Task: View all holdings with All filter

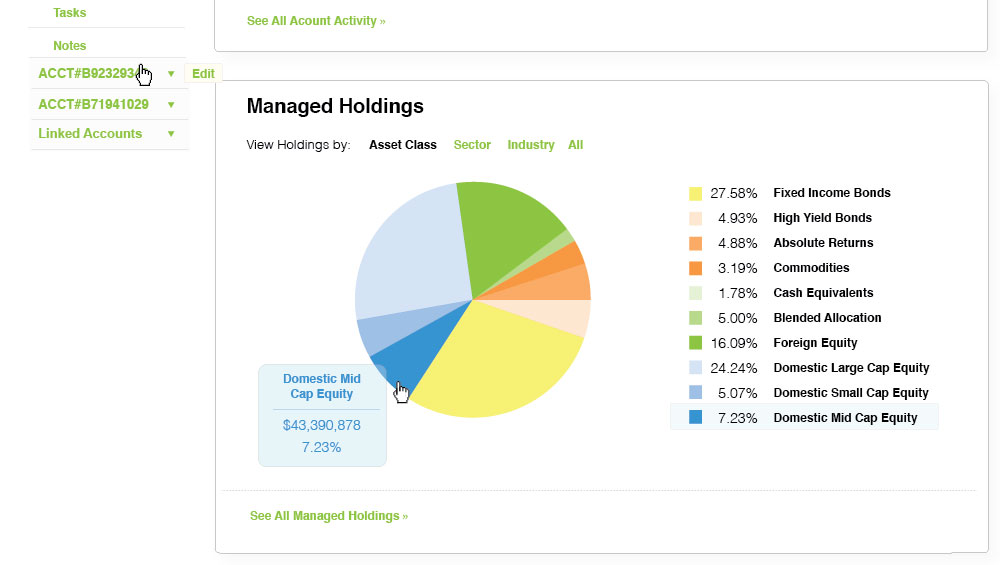Action: tap(575, 145)
